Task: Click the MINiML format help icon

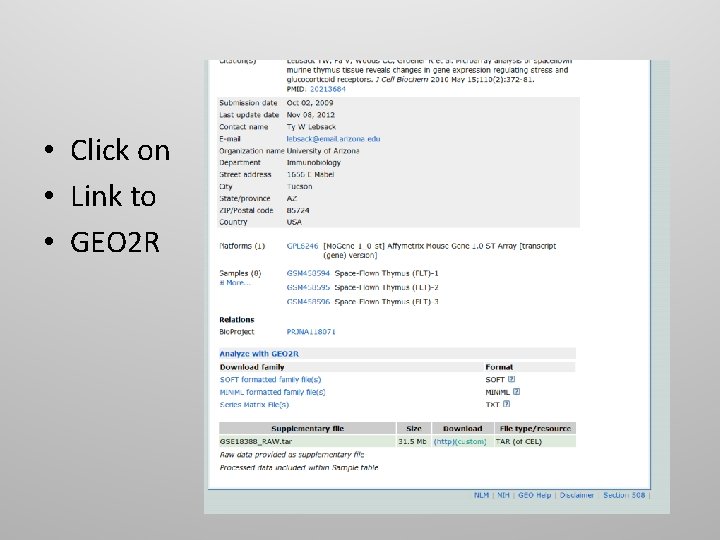Action: [517, 392]
